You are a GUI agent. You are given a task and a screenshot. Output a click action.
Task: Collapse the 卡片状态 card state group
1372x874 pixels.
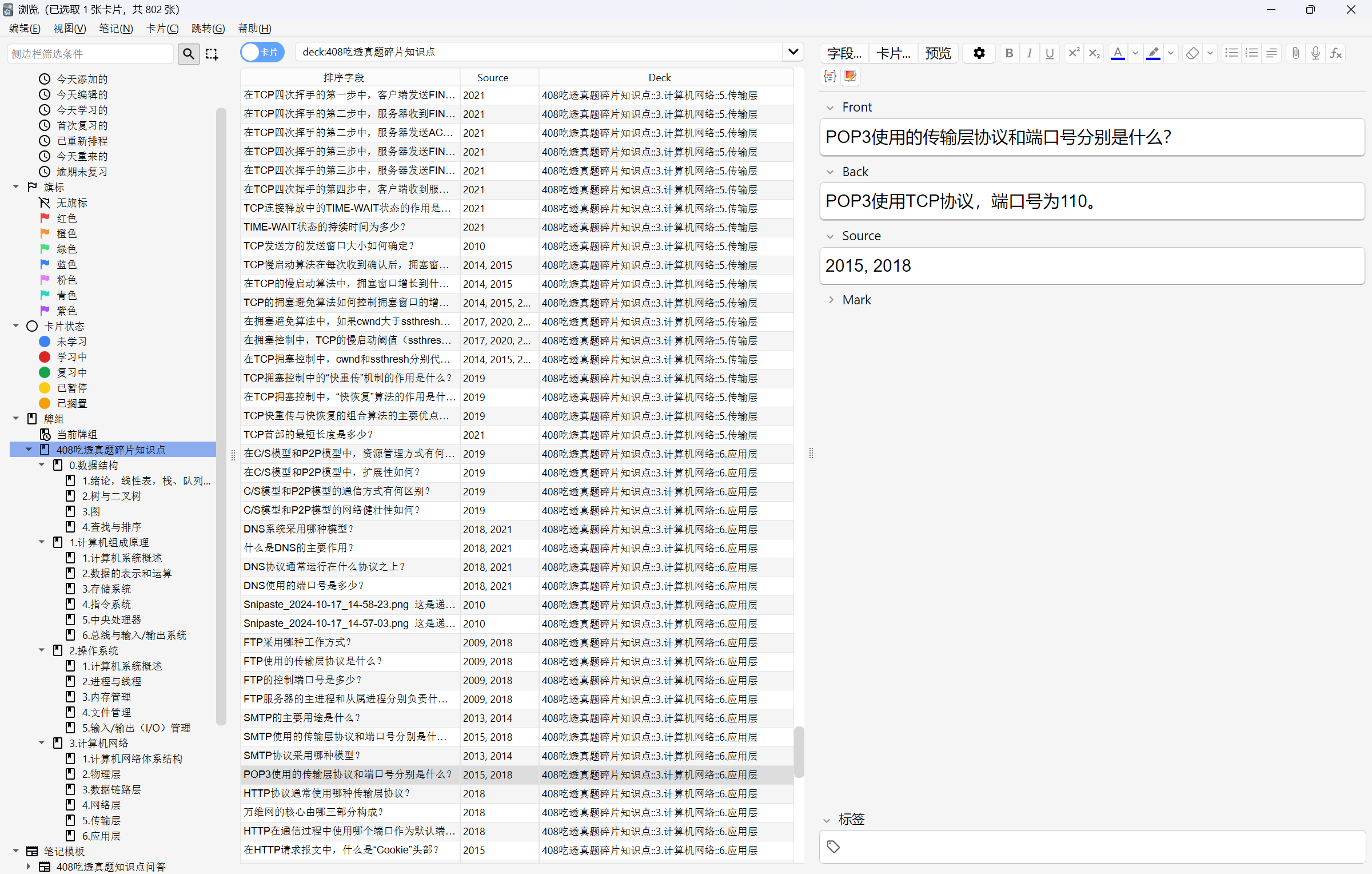[16, 326]
